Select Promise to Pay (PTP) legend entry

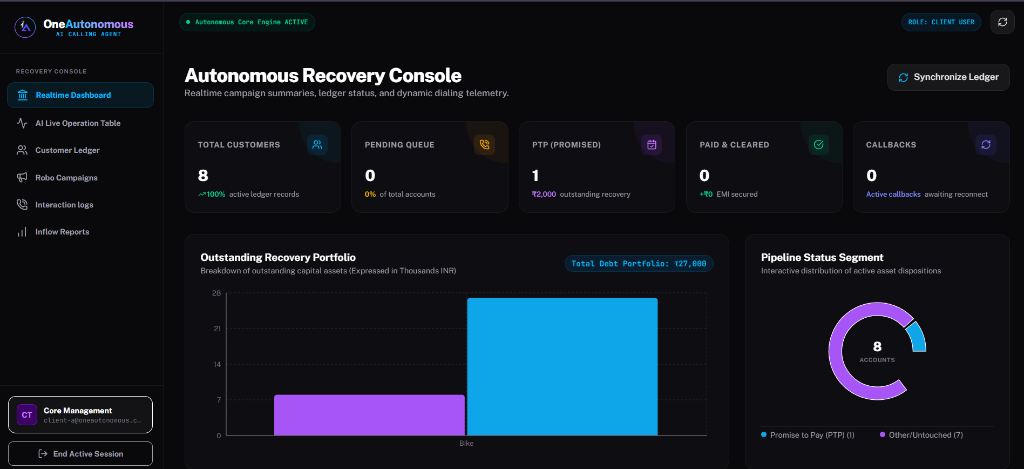pyautogui.click(x=808, y=435)
